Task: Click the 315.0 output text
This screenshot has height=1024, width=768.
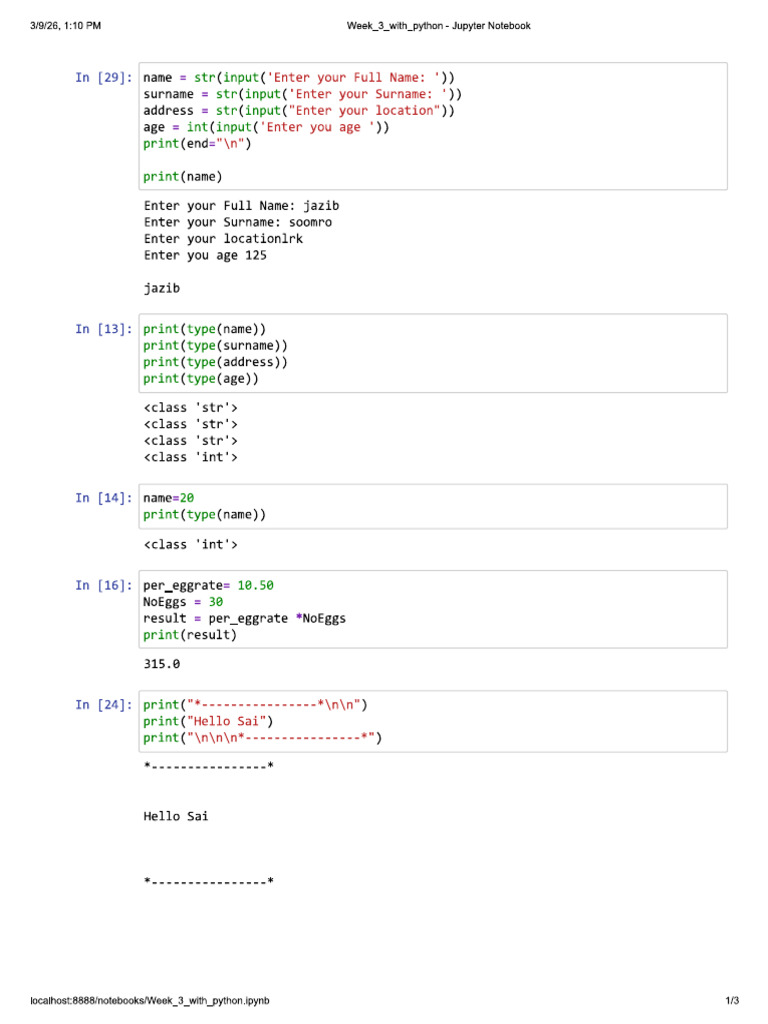Action: pyautogui.click(x=162, y=664)
